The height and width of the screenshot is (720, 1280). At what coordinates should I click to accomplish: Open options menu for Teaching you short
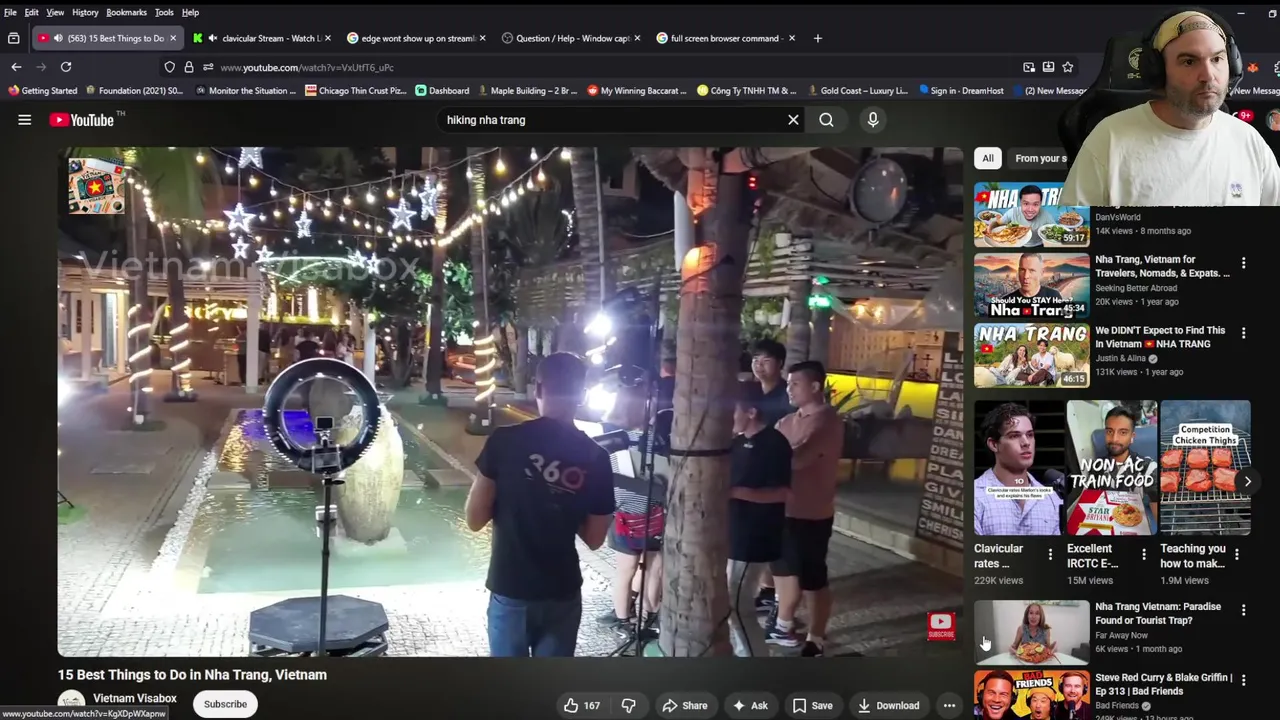[1237, 554]
